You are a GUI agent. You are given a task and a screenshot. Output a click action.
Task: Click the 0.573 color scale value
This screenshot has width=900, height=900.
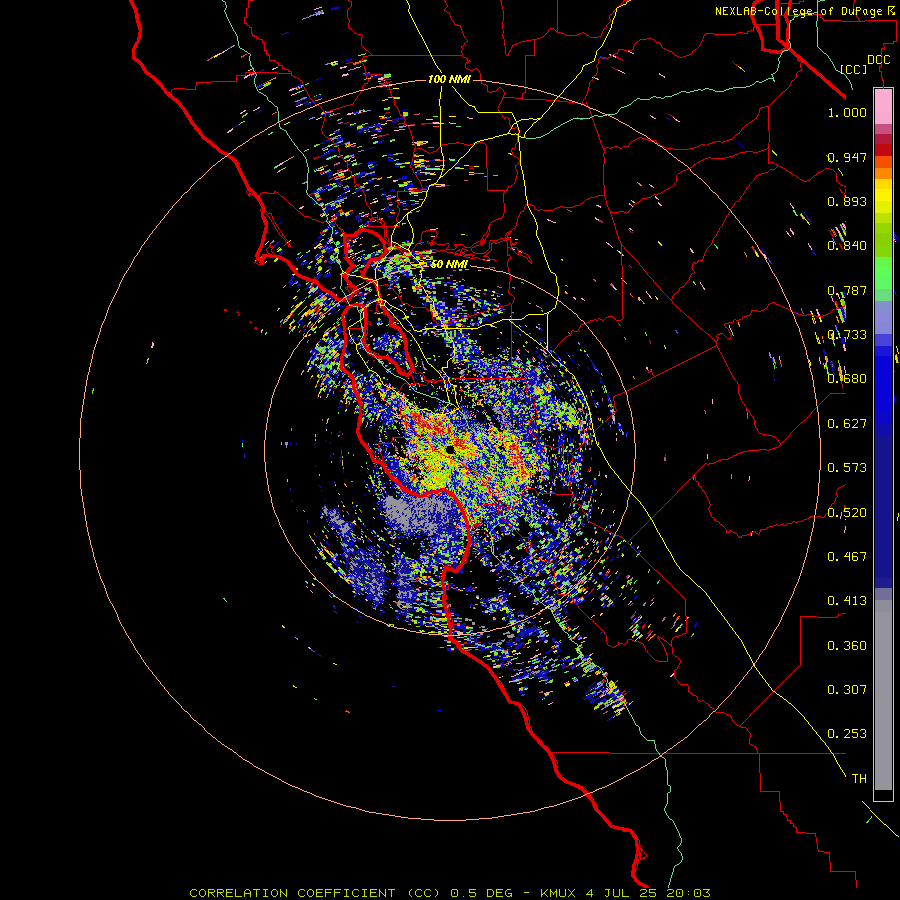pos(847,468)
